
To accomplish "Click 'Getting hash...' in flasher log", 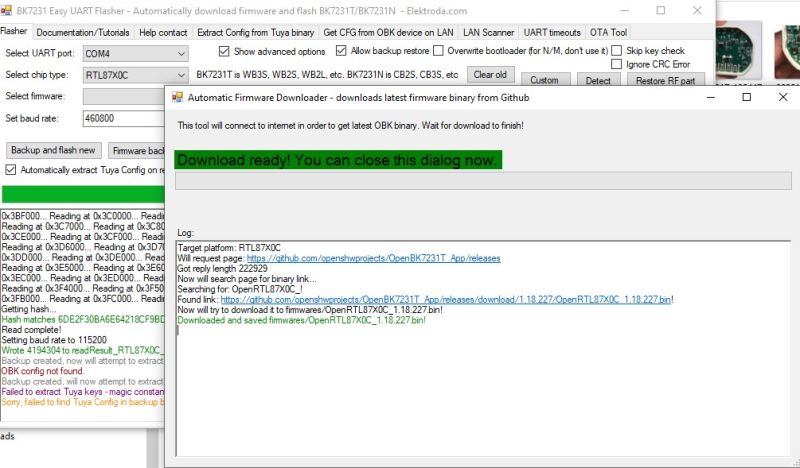I will tap(29, 309).
